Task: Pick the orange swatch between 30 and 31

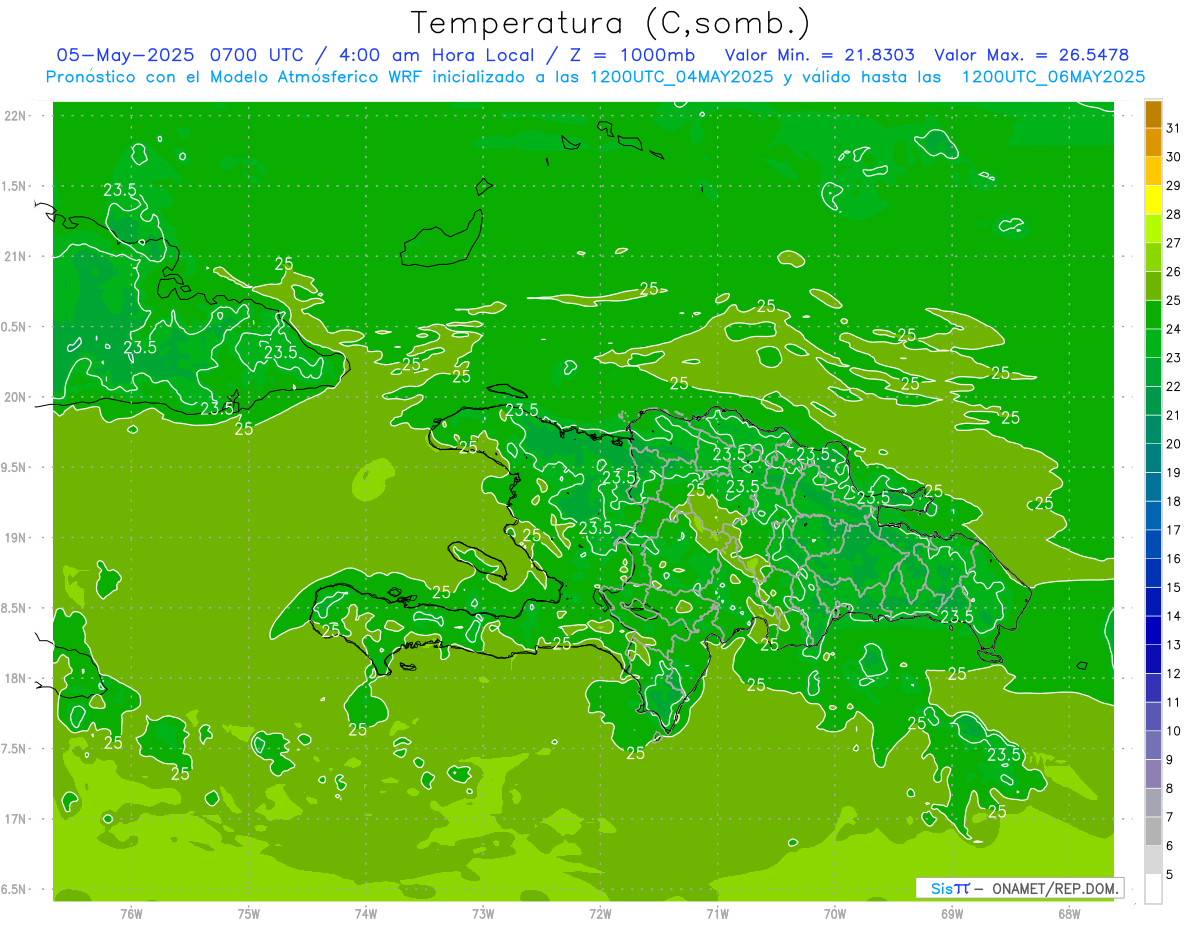Action: coord(1153,142)
